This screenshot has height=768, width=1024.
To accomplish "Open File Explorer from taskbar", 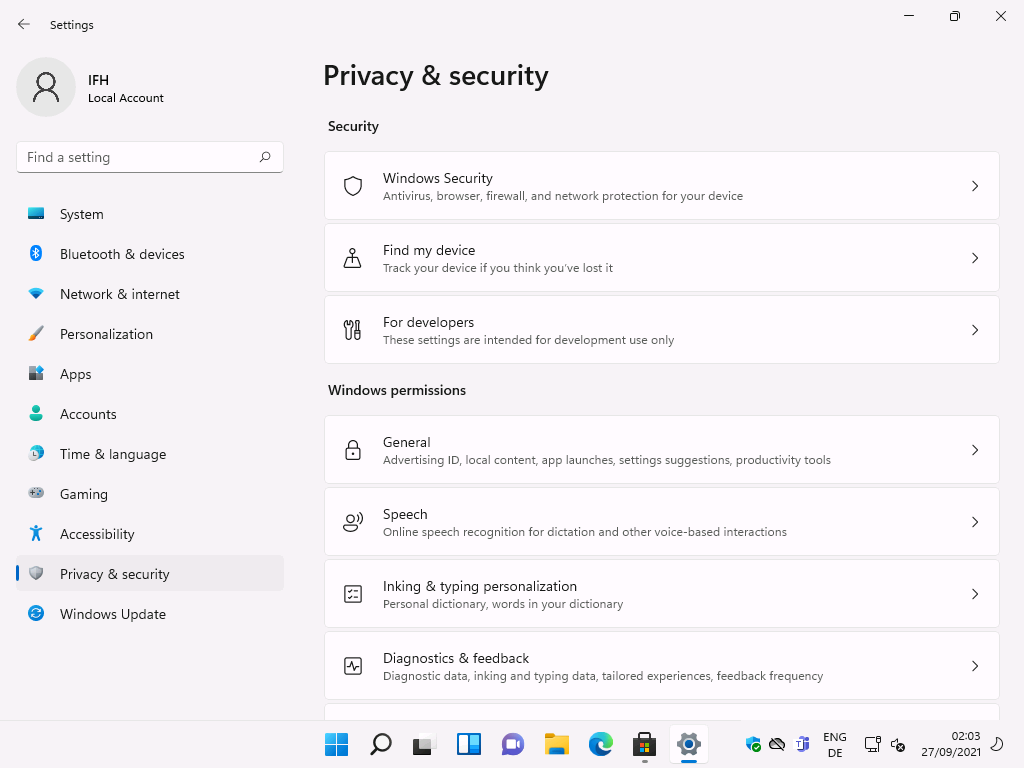I will coord(557,744).
